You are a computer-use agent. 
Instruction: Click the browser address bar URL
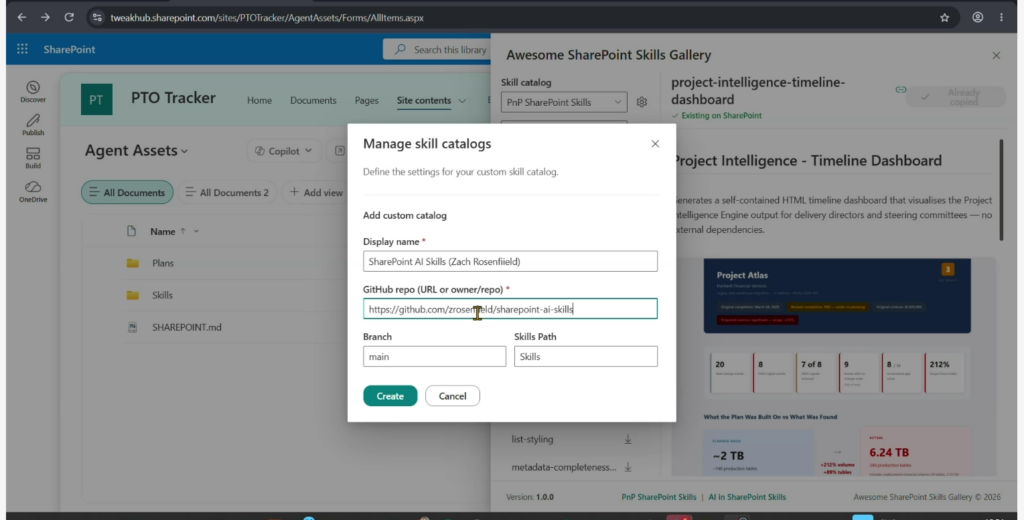(267, 18)
